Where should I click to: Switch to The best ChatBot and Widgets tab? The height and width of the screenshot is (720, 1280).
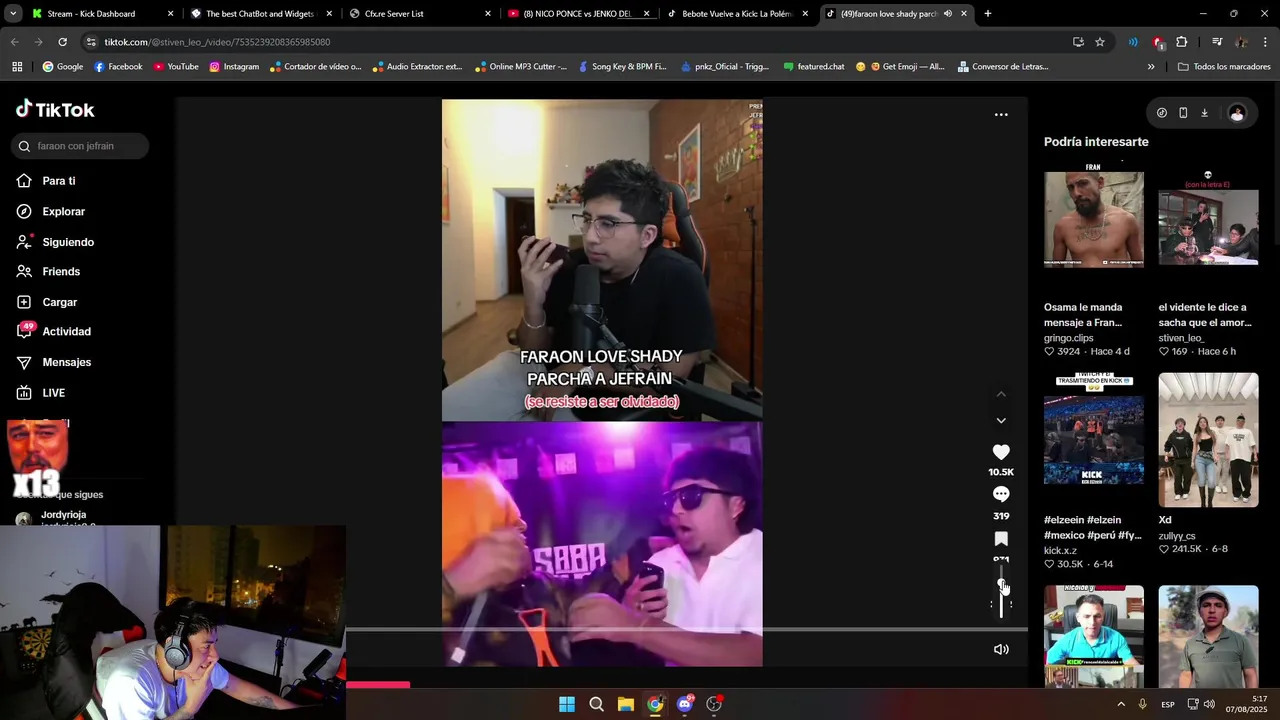tap(259, 14)
